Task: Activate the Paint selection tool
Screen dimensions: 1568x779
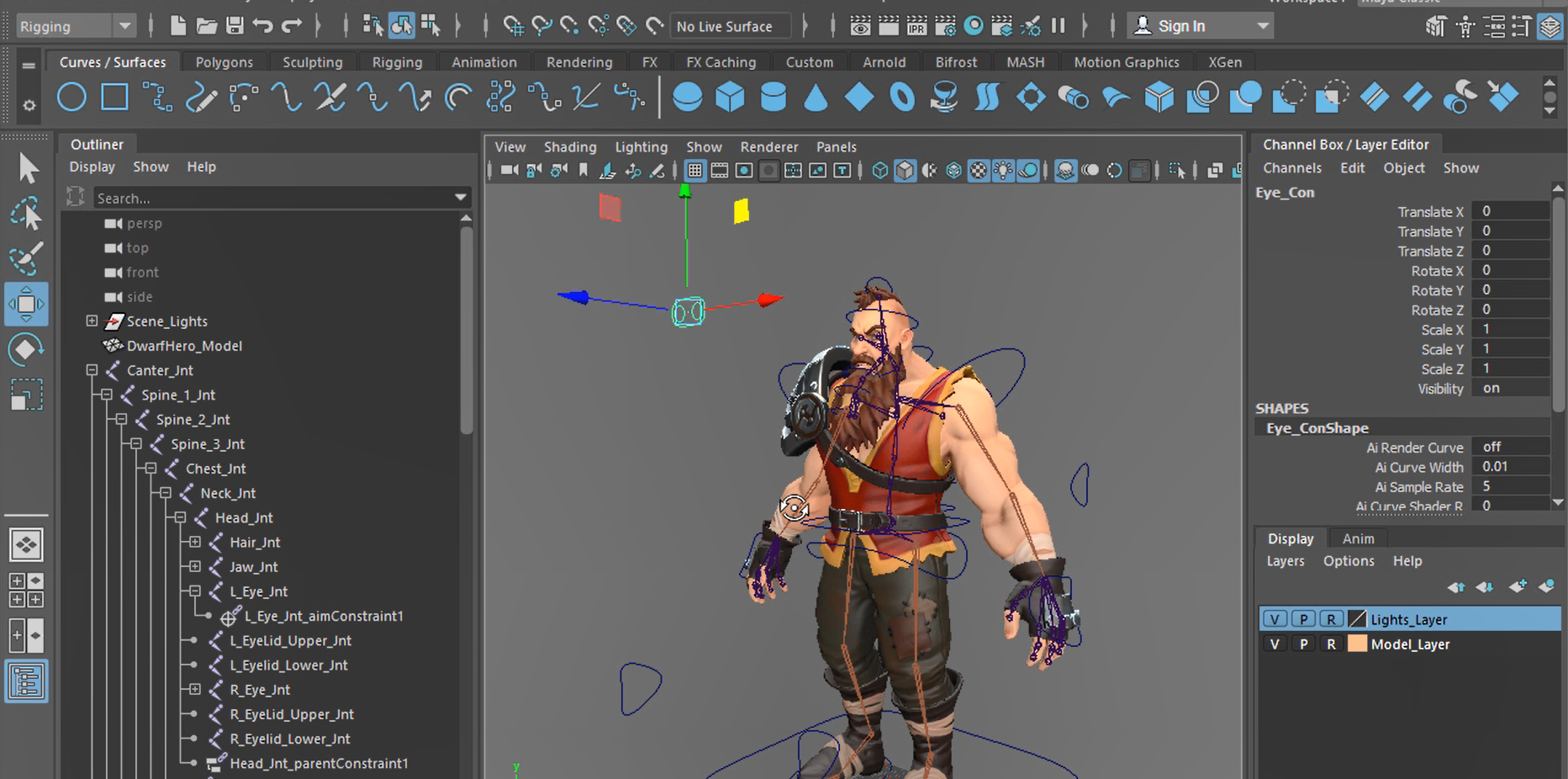Action: [27, 258]
